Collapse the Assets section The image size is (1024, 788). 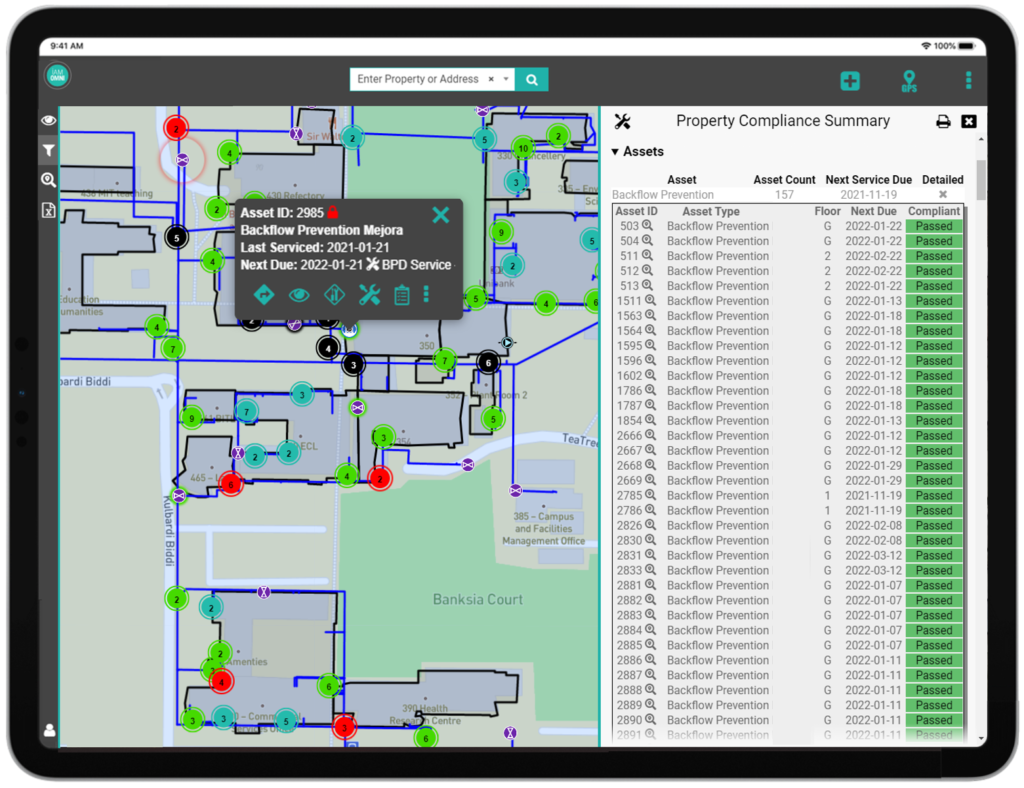616,152
